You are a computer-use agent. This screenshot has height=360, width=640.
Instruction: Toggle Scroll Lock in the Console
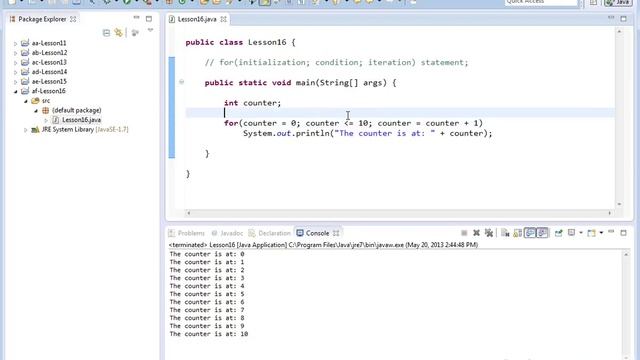tap(518, 233)
